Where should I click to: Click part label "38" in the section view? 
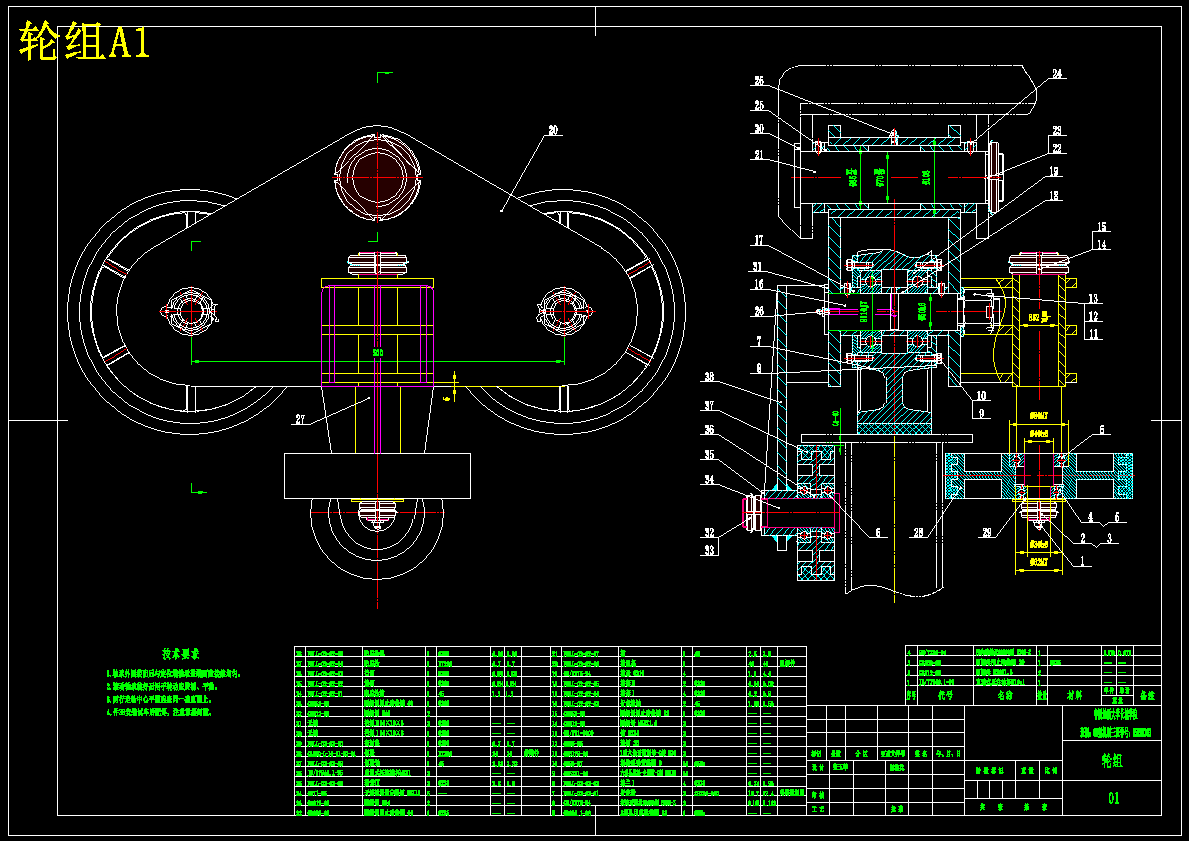(x=709, y=377)
